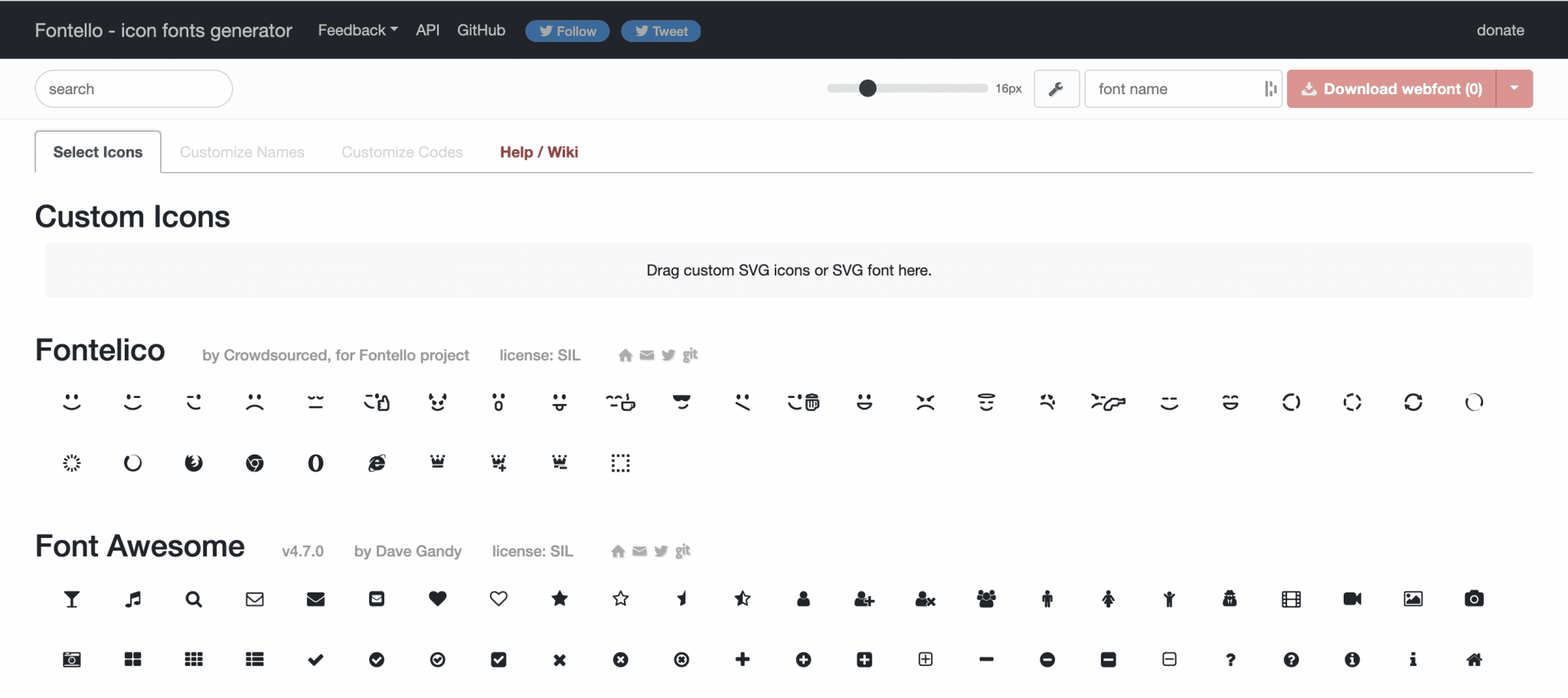The width and height of the screenshot is (1568, 698).
Task: Open the Help / Wiki tab
Action: click(539, 152)
